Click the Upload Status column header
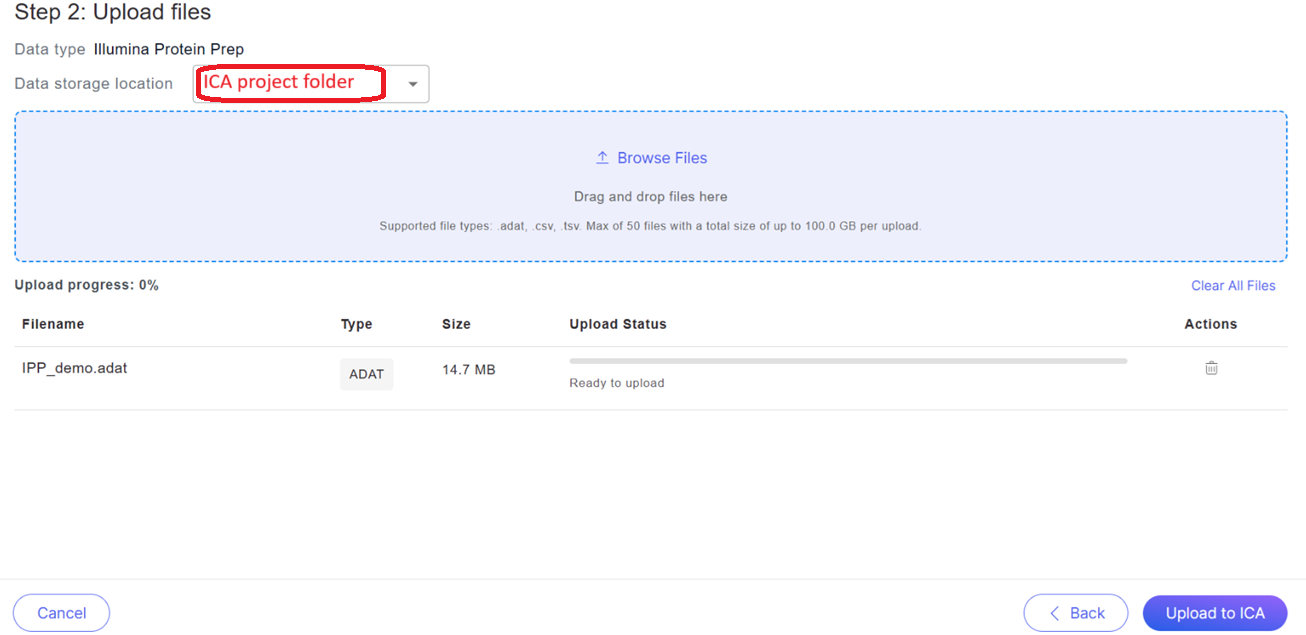Viewport: 1306px width, 635px height. tap(617, 324)
